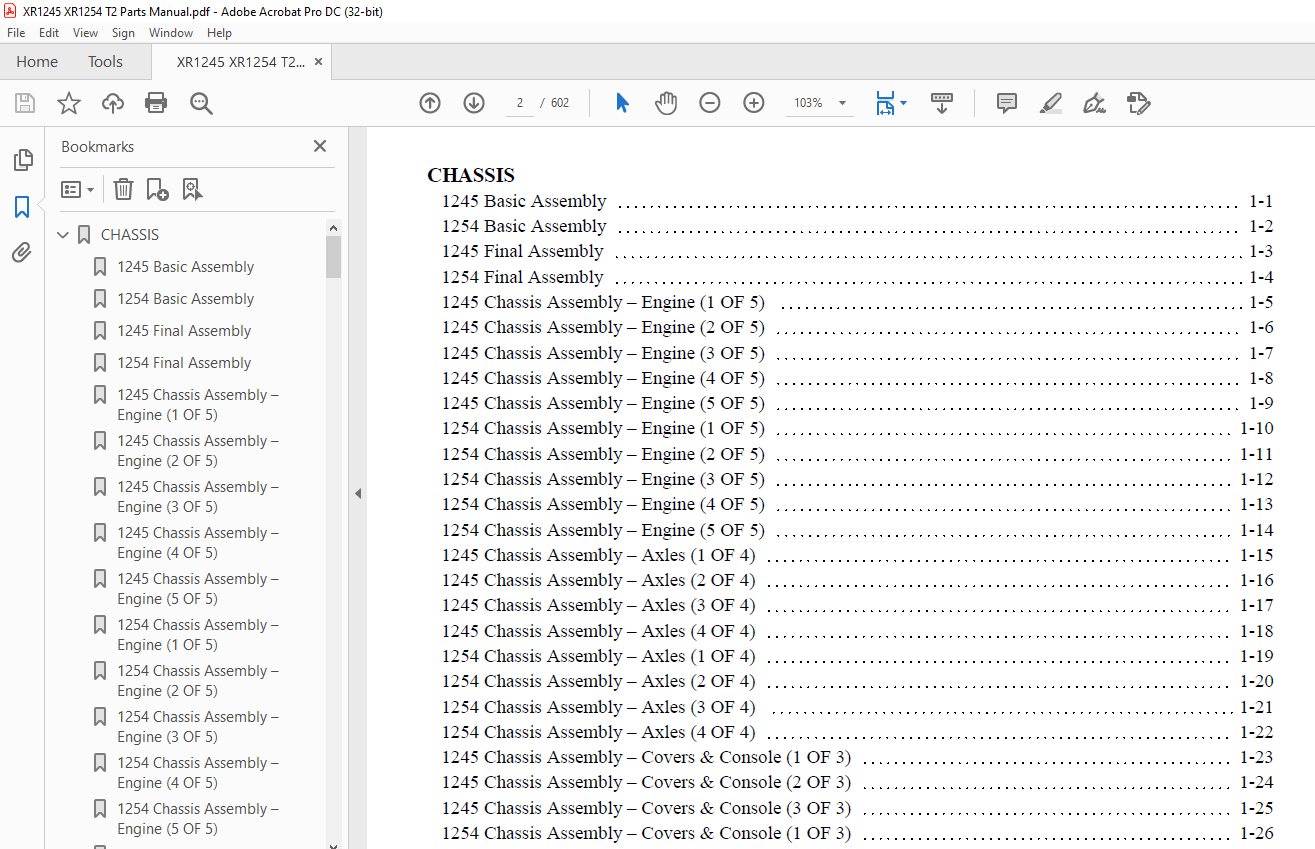Switch to the Home tab
Screen dimensions: 1315x849
coord(37,62)
